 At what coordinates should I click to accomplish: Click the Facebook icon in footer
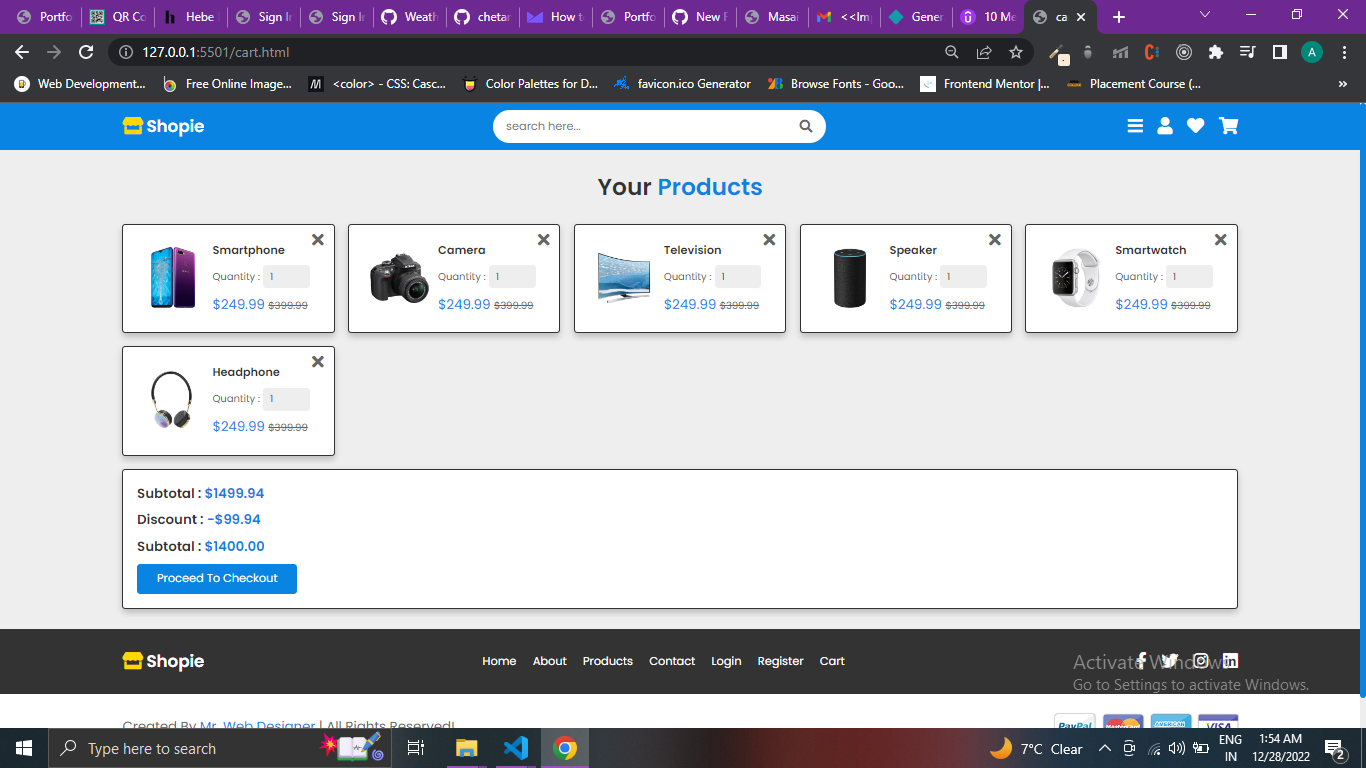[x=1141, y=660]
